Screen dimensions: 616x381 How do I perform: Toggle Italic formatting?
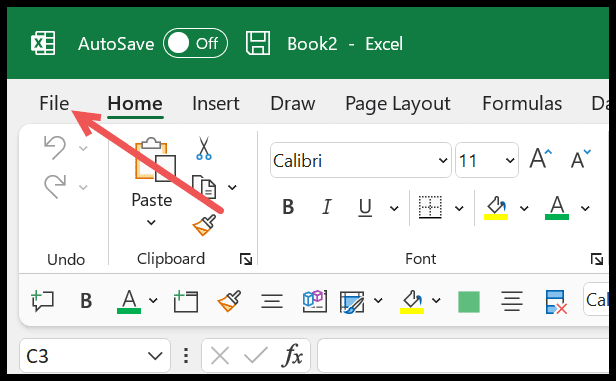pos(326,207)
